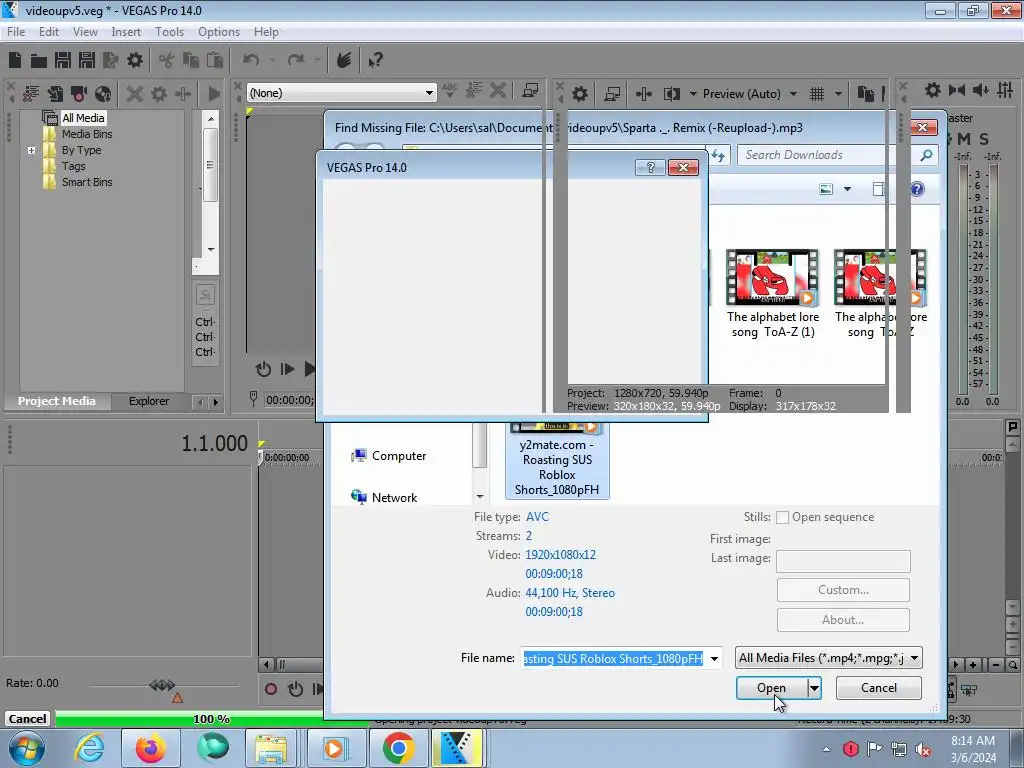The width and height of the screenshot is (1024, 768).
Task: Click the blue help icon in file dialog
Action: pos(917,189)
